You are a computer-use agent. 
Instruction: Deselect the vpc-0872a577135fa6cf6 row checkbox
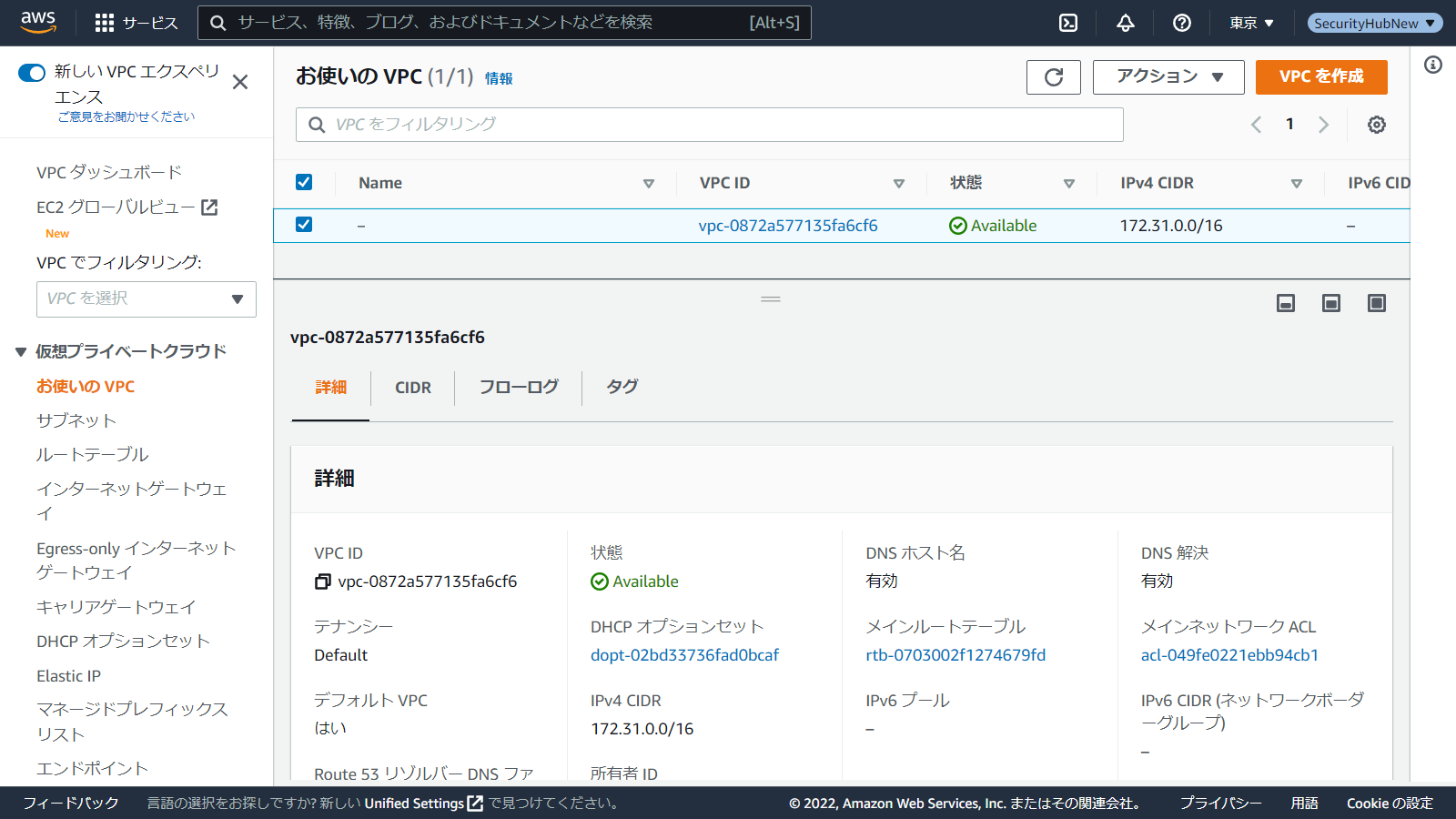pos(304,225)
